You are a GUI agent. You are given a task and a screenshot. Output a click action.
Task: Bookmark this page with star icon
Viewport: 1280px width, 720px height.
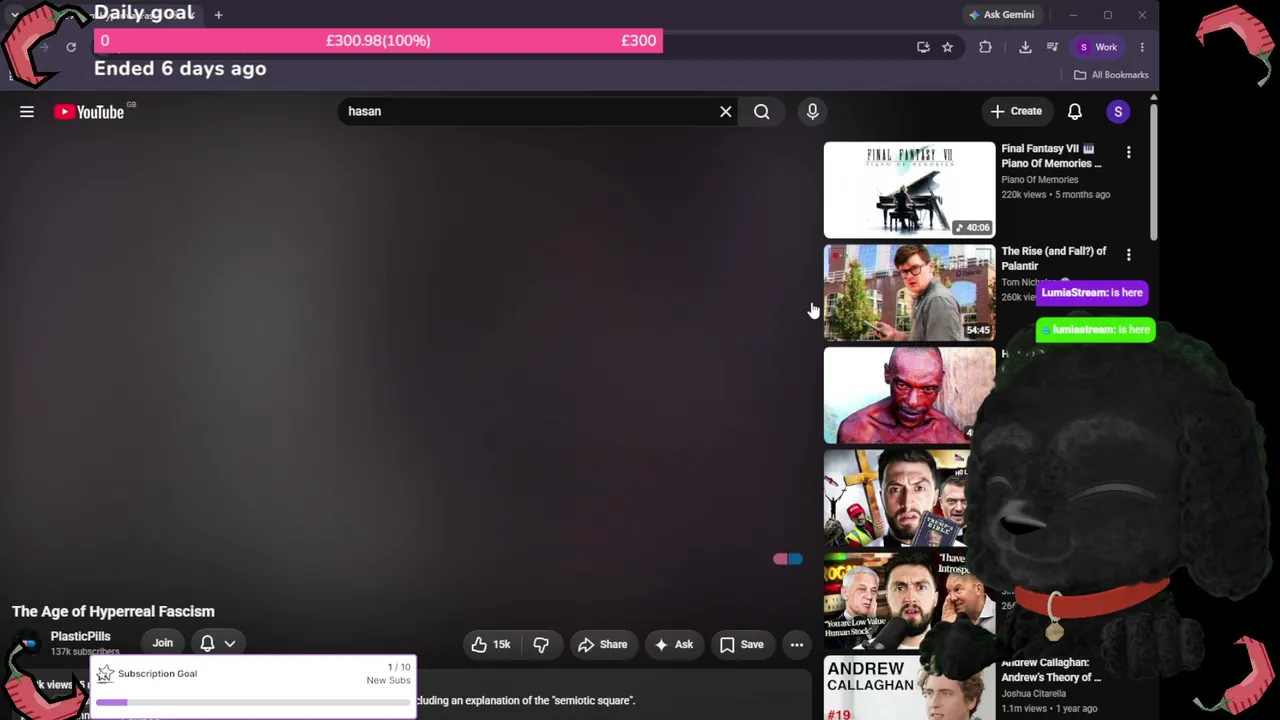coord(947,47)
